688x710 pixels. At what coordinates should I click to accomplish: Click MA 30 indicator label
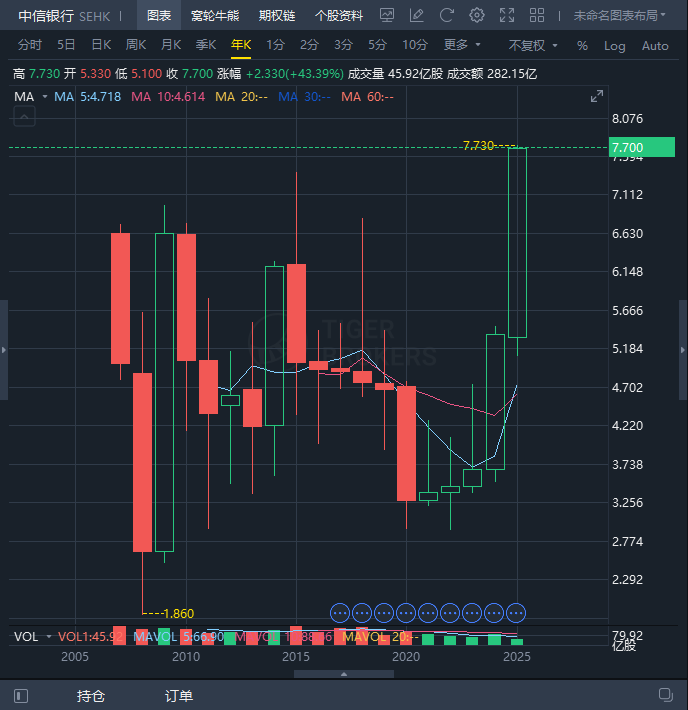[x=304, y=96]
